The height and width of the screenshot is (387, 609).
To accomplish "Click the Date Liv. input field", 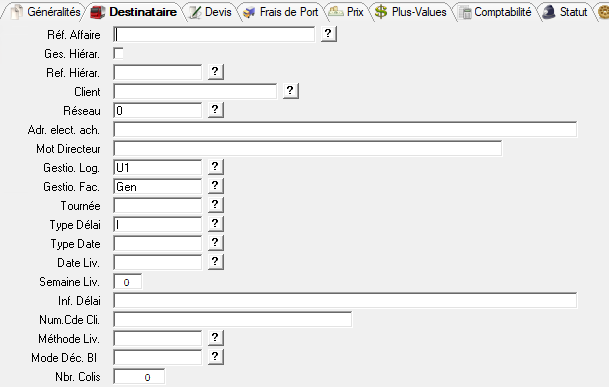I will click(158, 263).
